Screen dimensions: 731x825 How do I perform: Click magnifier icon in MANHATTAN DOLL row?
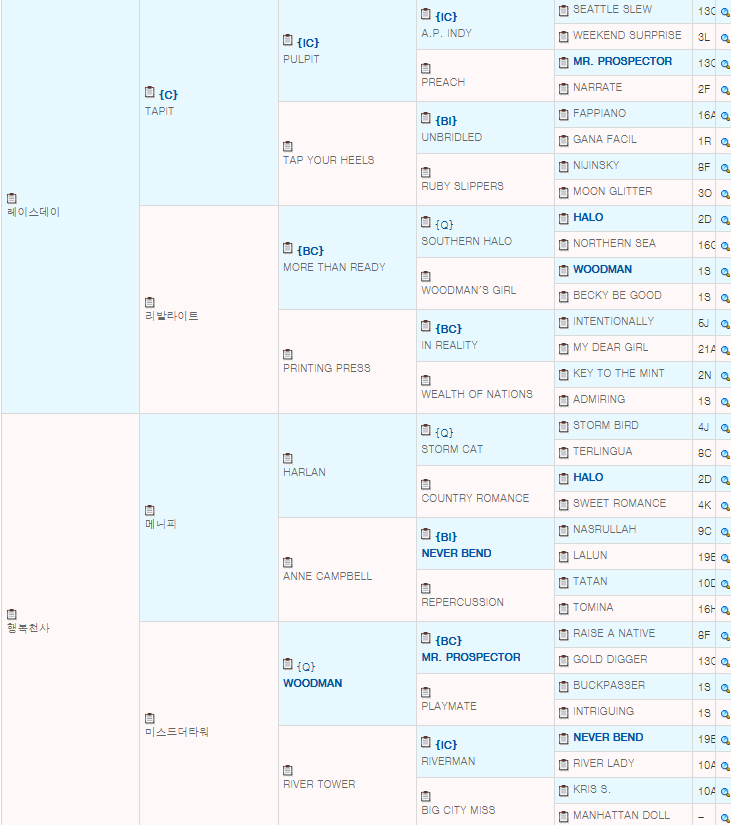click(x=725, y=818)
